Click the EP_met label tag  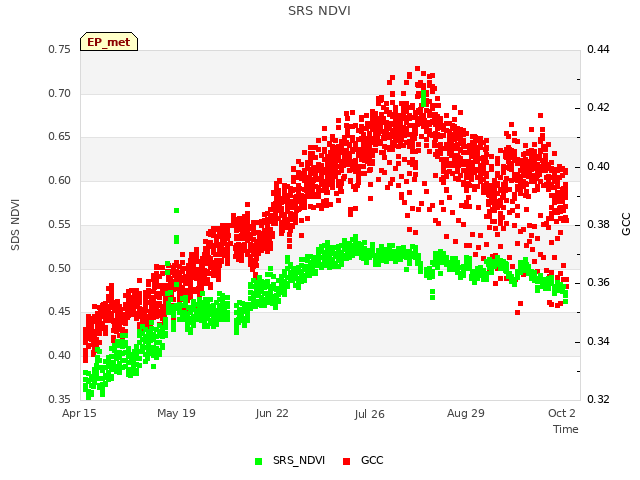point(109,42)
